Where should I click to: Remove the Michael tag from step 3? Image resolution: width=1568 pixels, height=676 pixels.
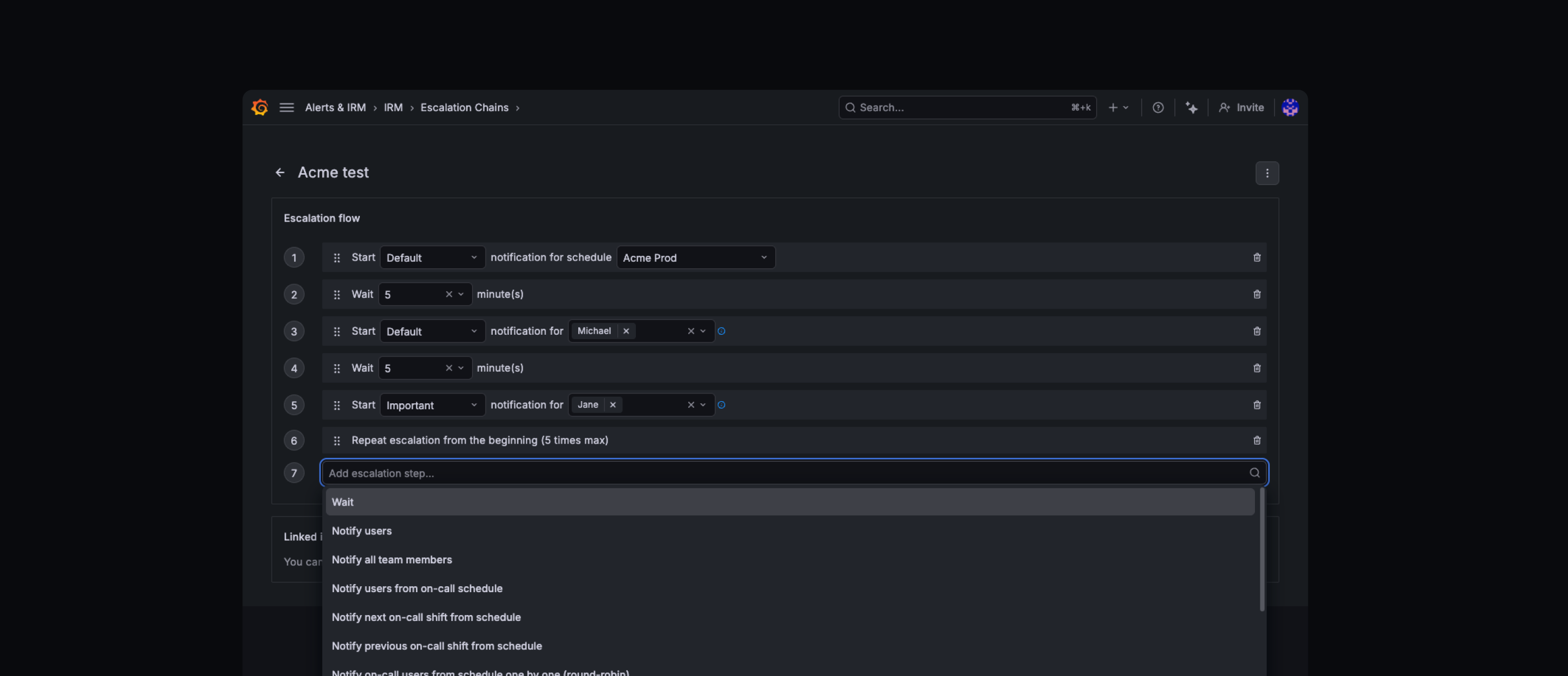click(626, 331)
